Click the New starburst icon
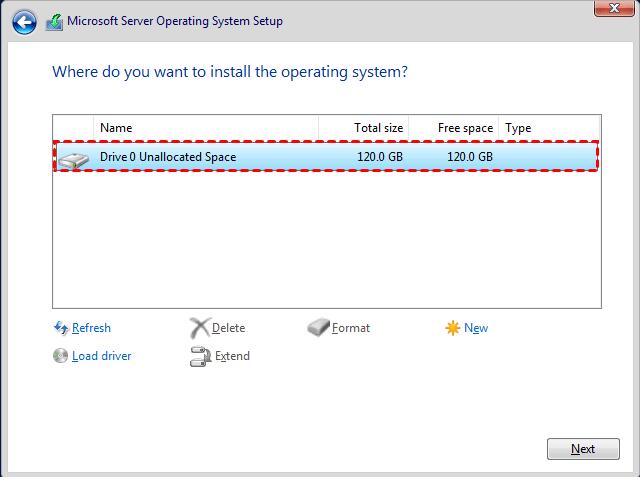The image size is (640, 477). coord(453,328)
